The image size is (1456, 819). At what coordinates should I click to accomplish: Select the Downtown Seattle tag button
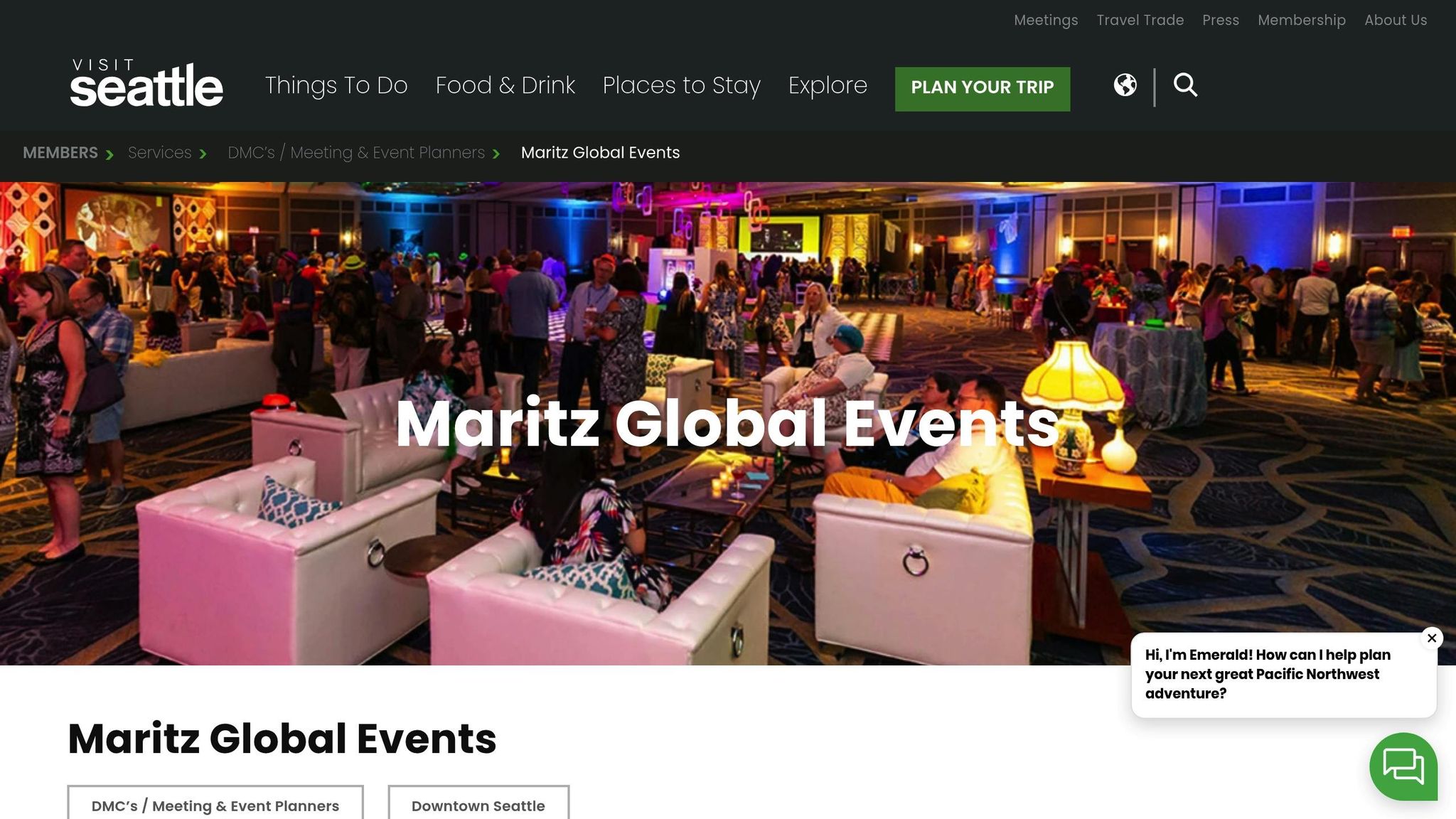(x=478, y=804)
